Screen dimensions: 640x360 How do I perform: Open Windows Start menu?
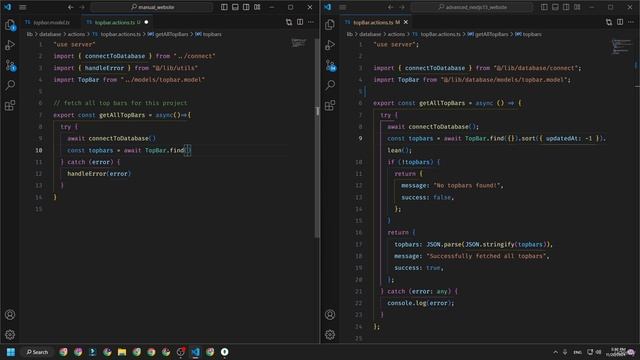(x=11, y=352)
